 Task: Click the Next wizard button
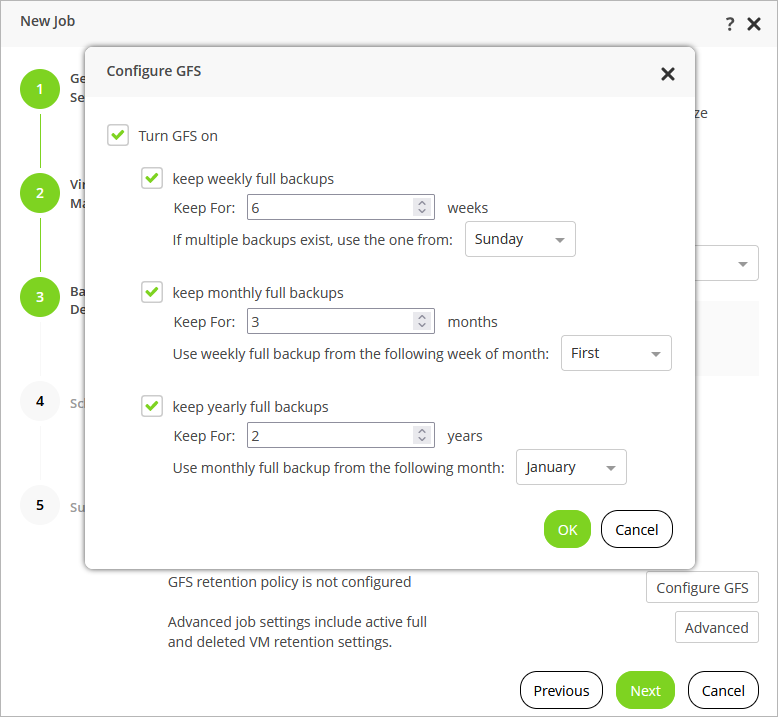point(645,691)
